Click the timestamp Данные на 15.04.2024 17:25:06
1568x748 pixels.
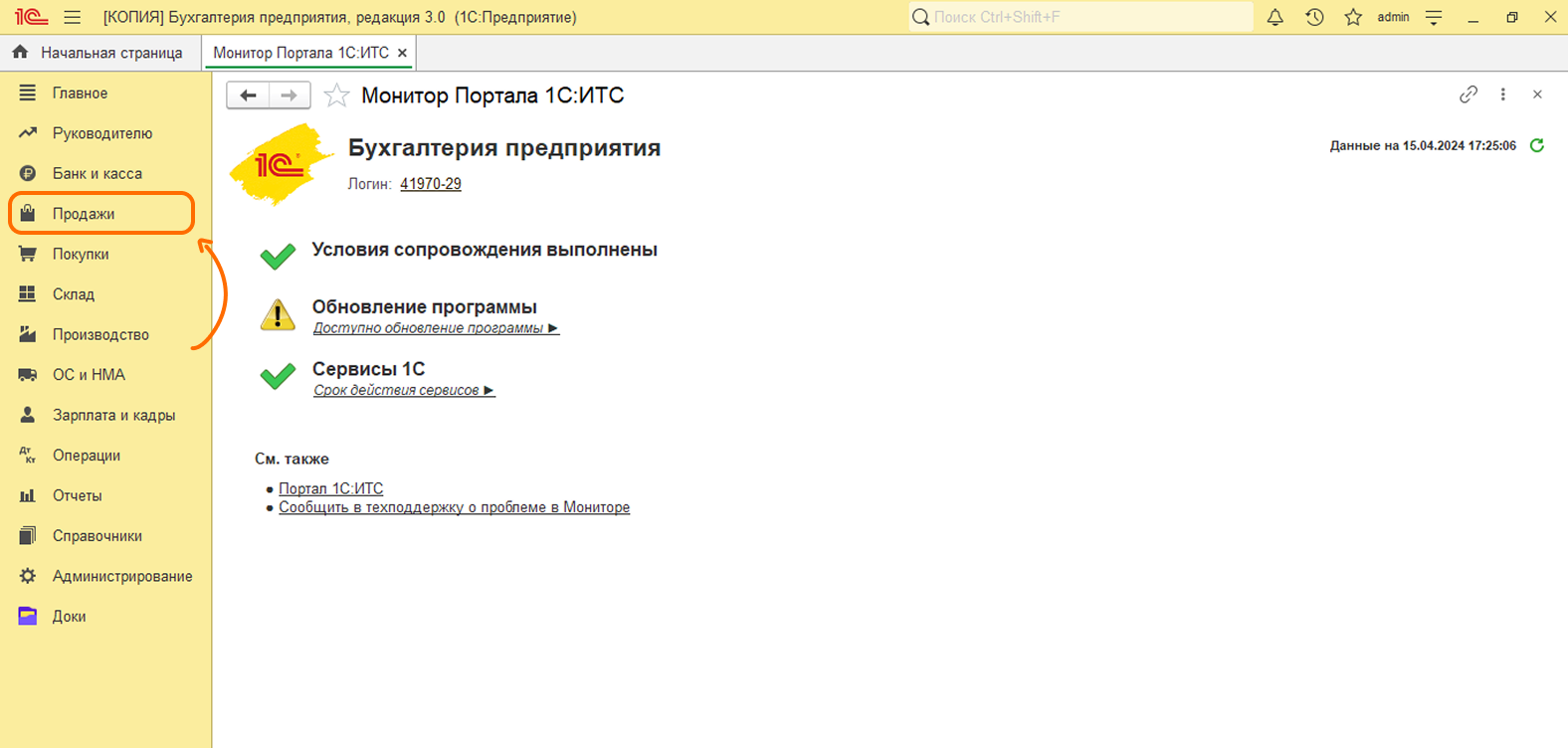point(1423,145)
